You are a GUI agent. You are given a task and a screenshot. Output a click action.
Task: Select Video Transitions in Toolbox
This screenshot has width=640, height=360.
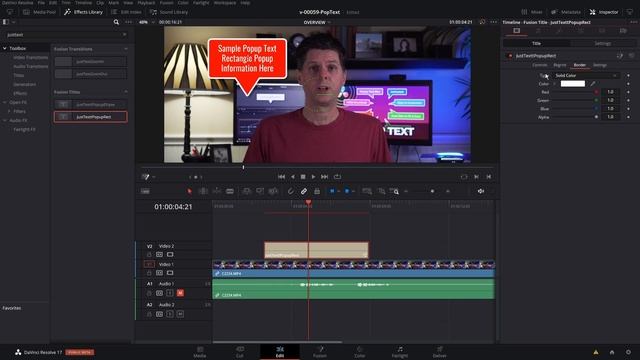click(x=31, y=58)
